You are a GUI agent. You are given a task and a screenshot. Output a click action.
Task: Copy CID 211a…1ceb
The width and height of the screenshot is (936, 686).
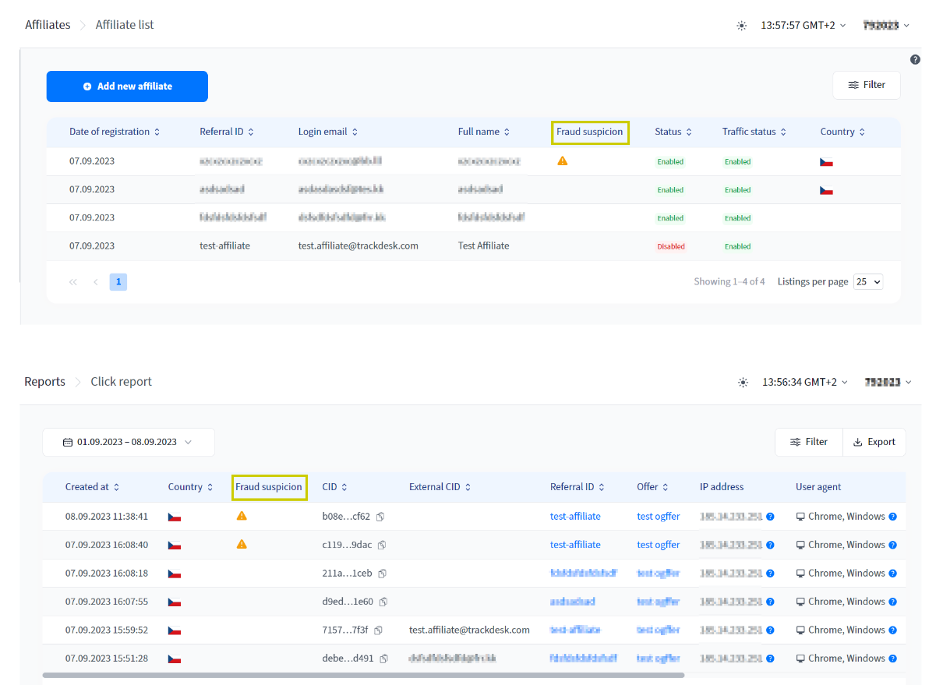coord(382,574)
